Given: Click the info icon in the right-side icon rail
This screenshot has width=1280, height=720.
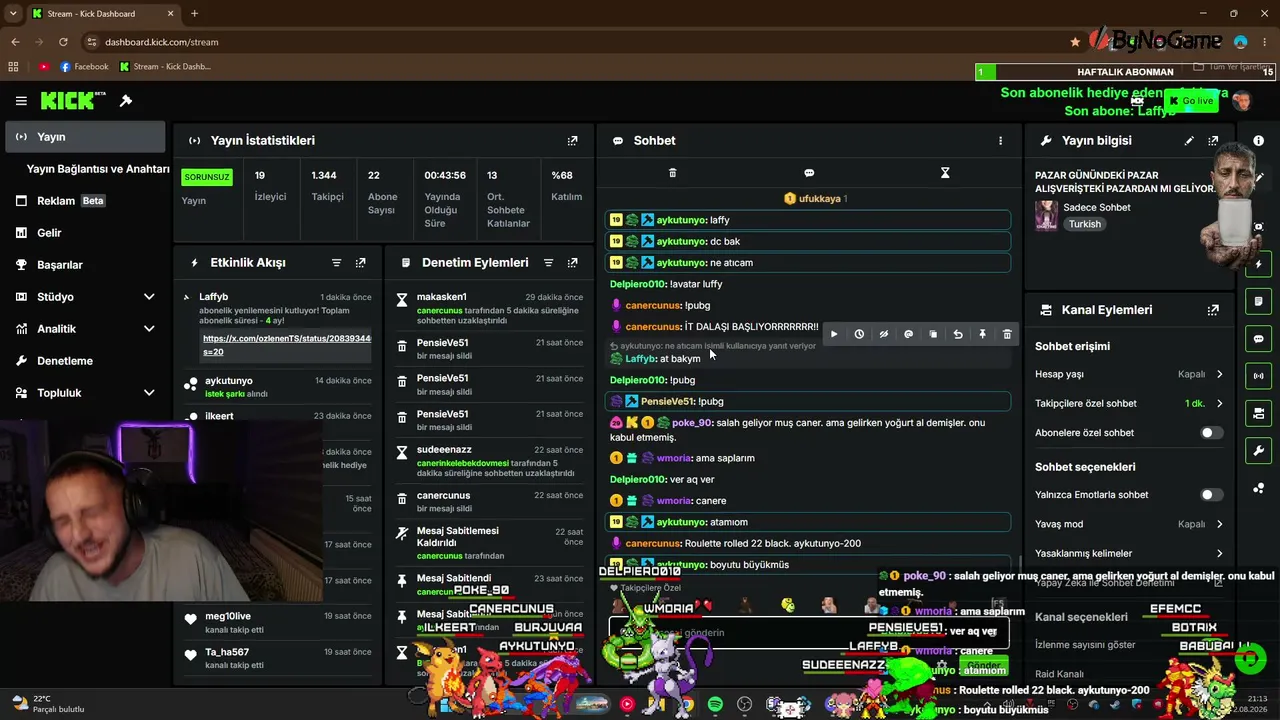Looking at the screenshot, I should 1258,141.
